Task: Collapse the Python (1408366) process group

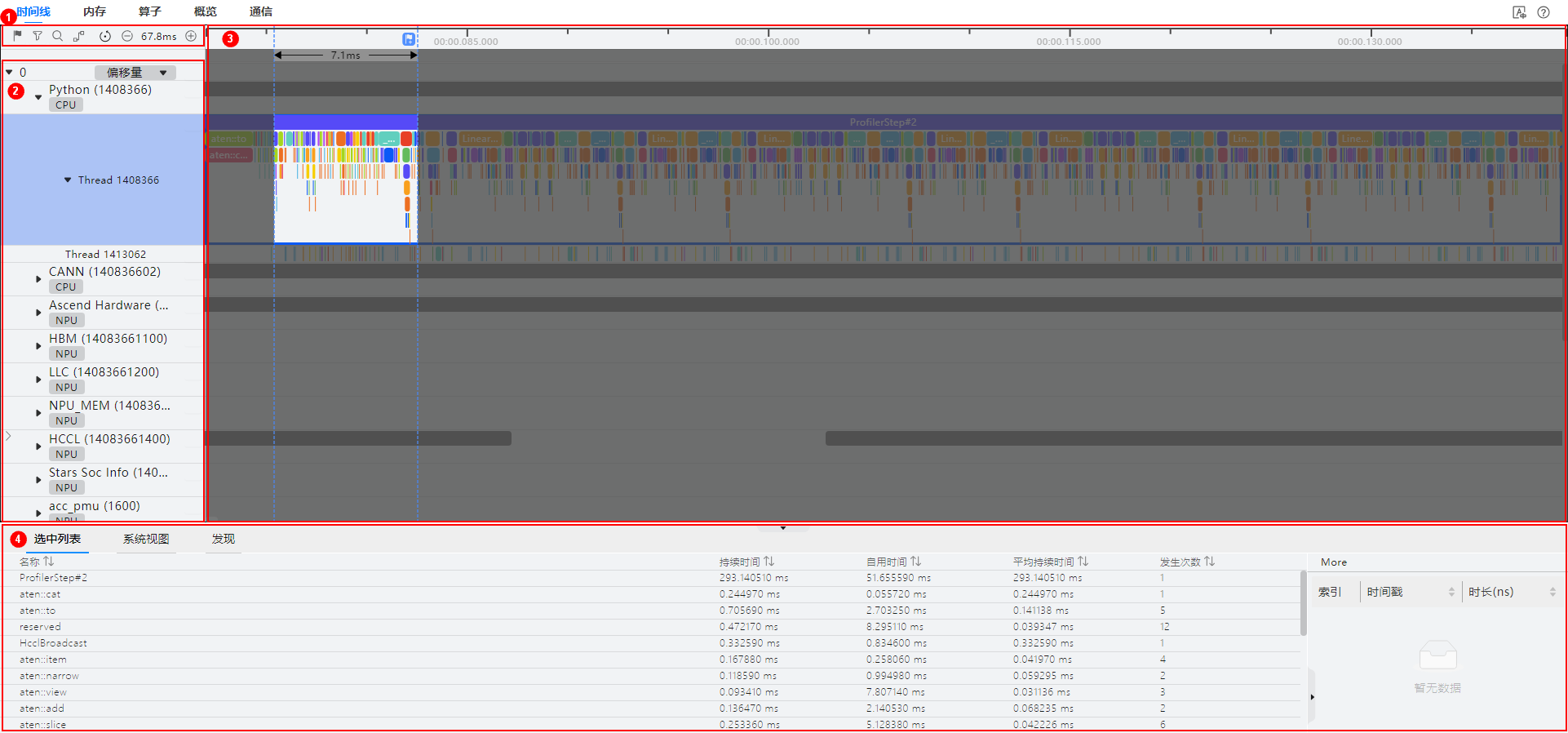Action: coord(38,97)
